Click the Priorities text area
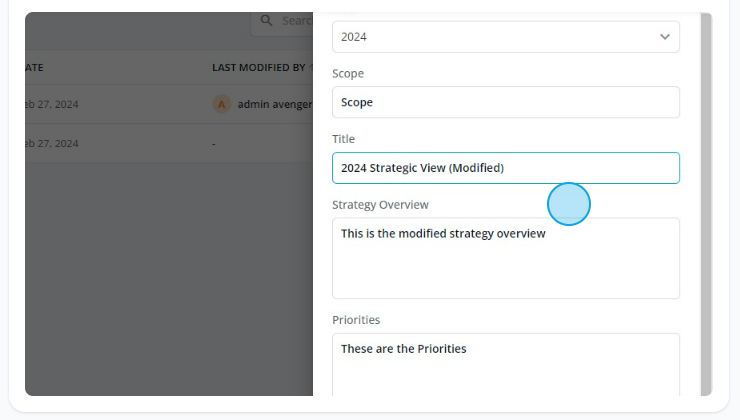The image size is (740, 420). pyautogui.click(x=505, y=364)
